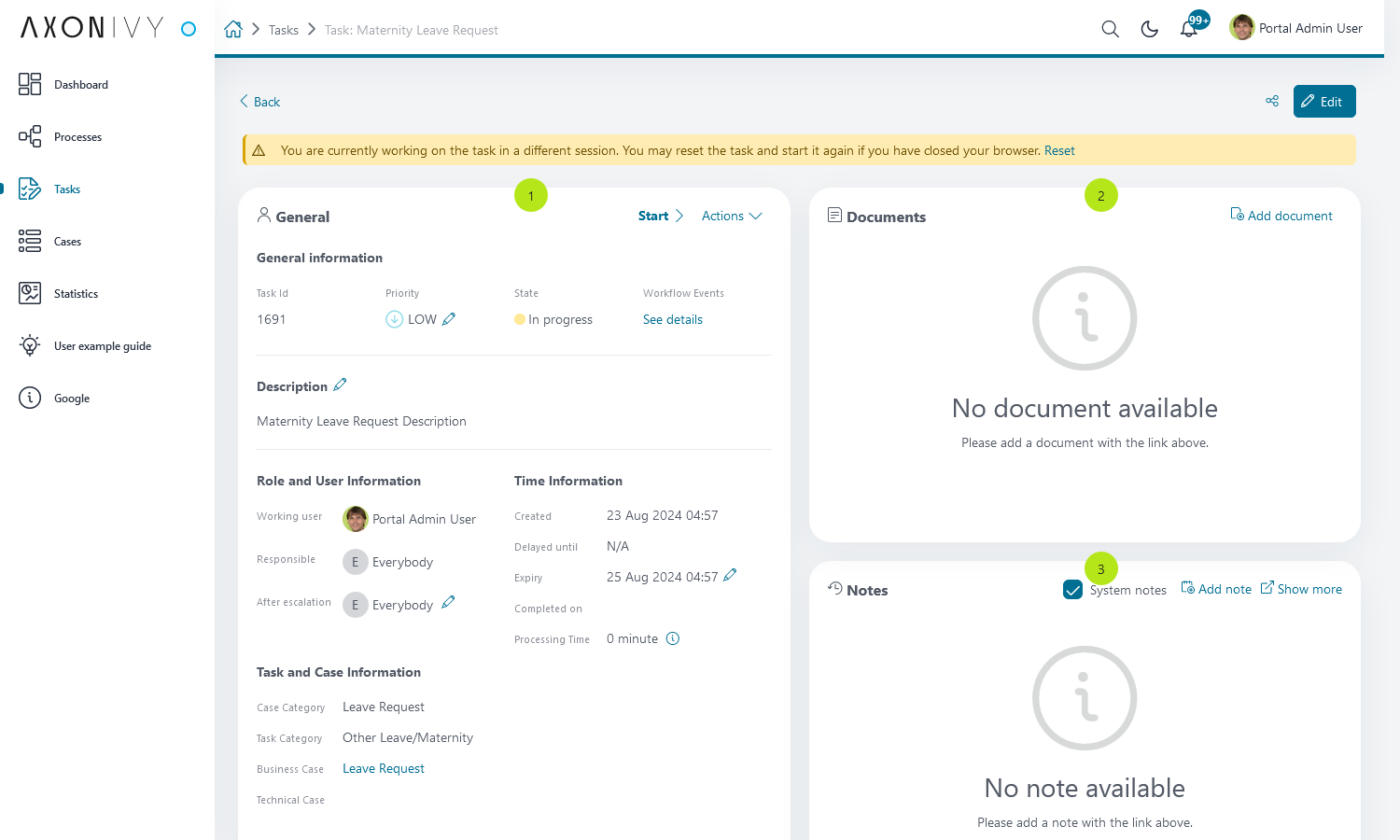This screenshot has height=840, width=1400.
Task: Click the Documents panel icon
Action: [x=835, y=216]
